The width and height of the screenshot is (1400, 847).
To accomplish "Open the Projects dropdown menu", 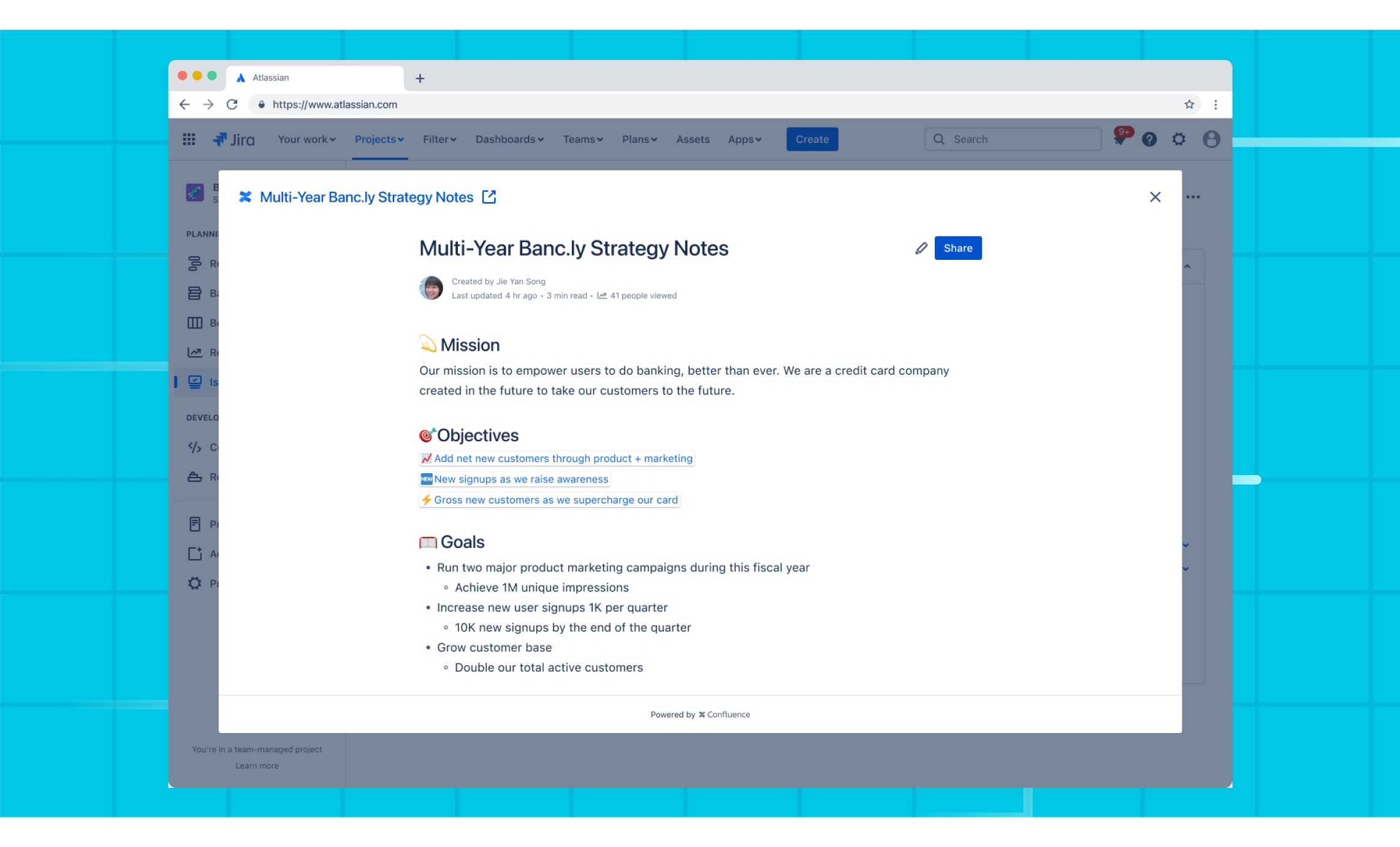I will 379,139.
